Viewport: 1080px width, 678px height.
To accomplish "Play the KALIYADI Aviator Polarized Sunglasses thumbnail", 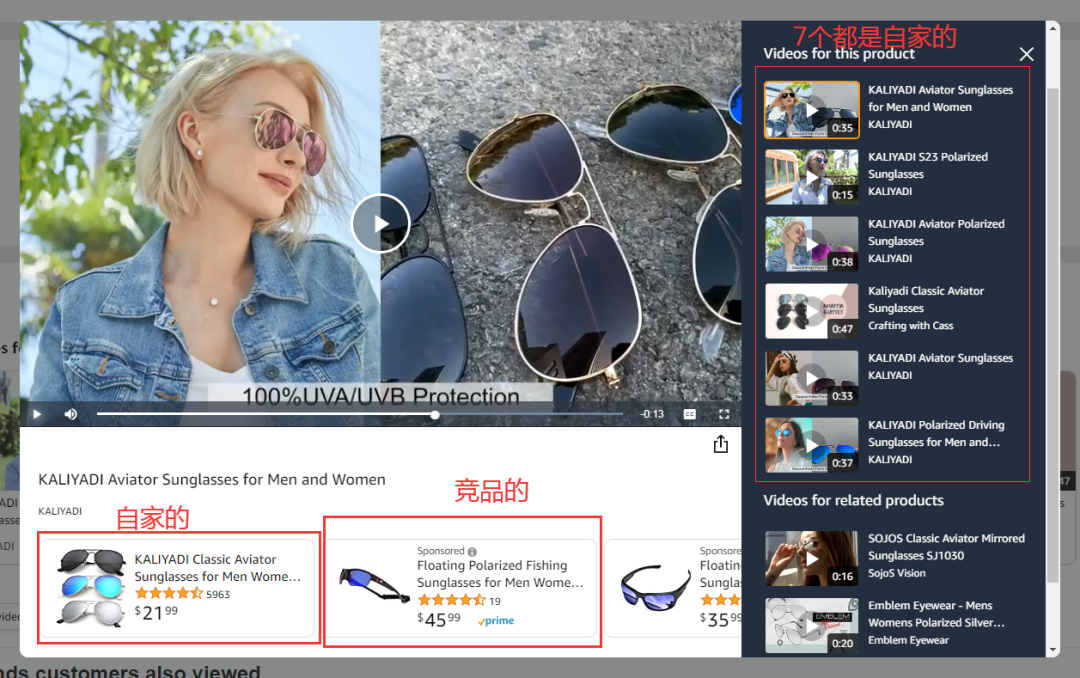I will pos(811,244).
